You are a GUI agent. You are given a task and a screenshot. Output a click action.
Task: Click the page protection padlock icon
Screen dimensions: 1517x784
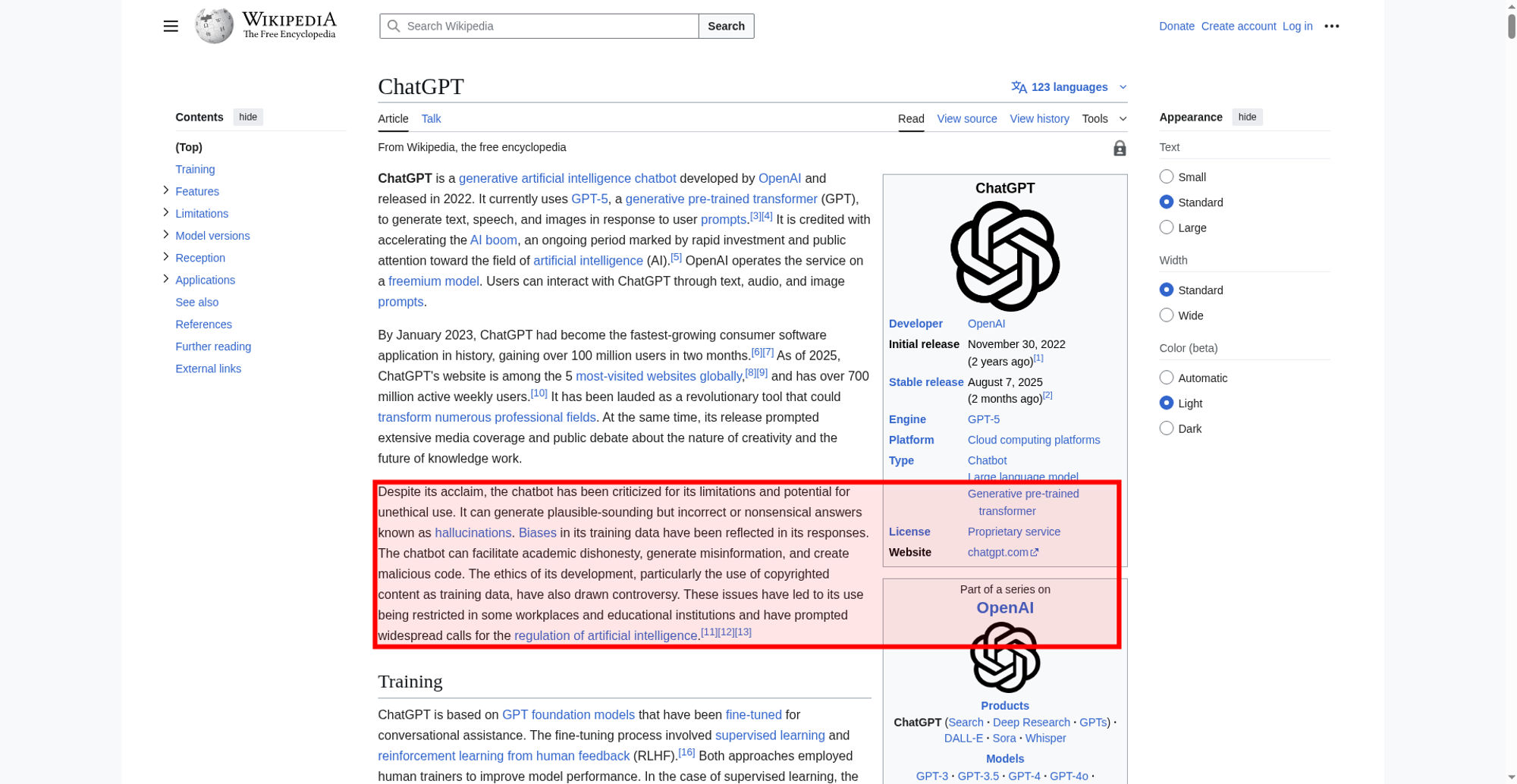1120,149
